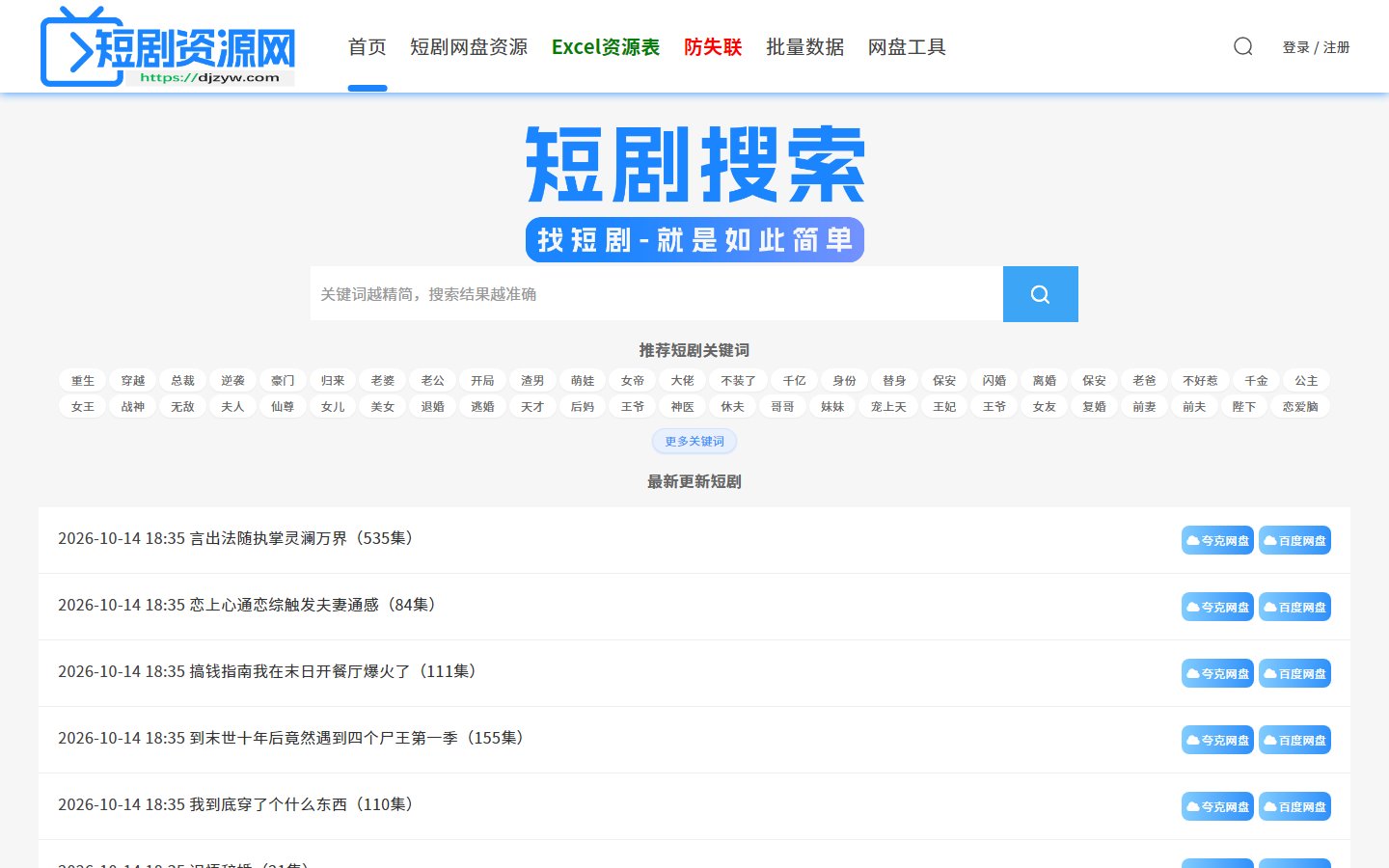Pick the 恋爱脑 keyword tag
This screenshot has height=868, width=1389.
click(1300, 407)
